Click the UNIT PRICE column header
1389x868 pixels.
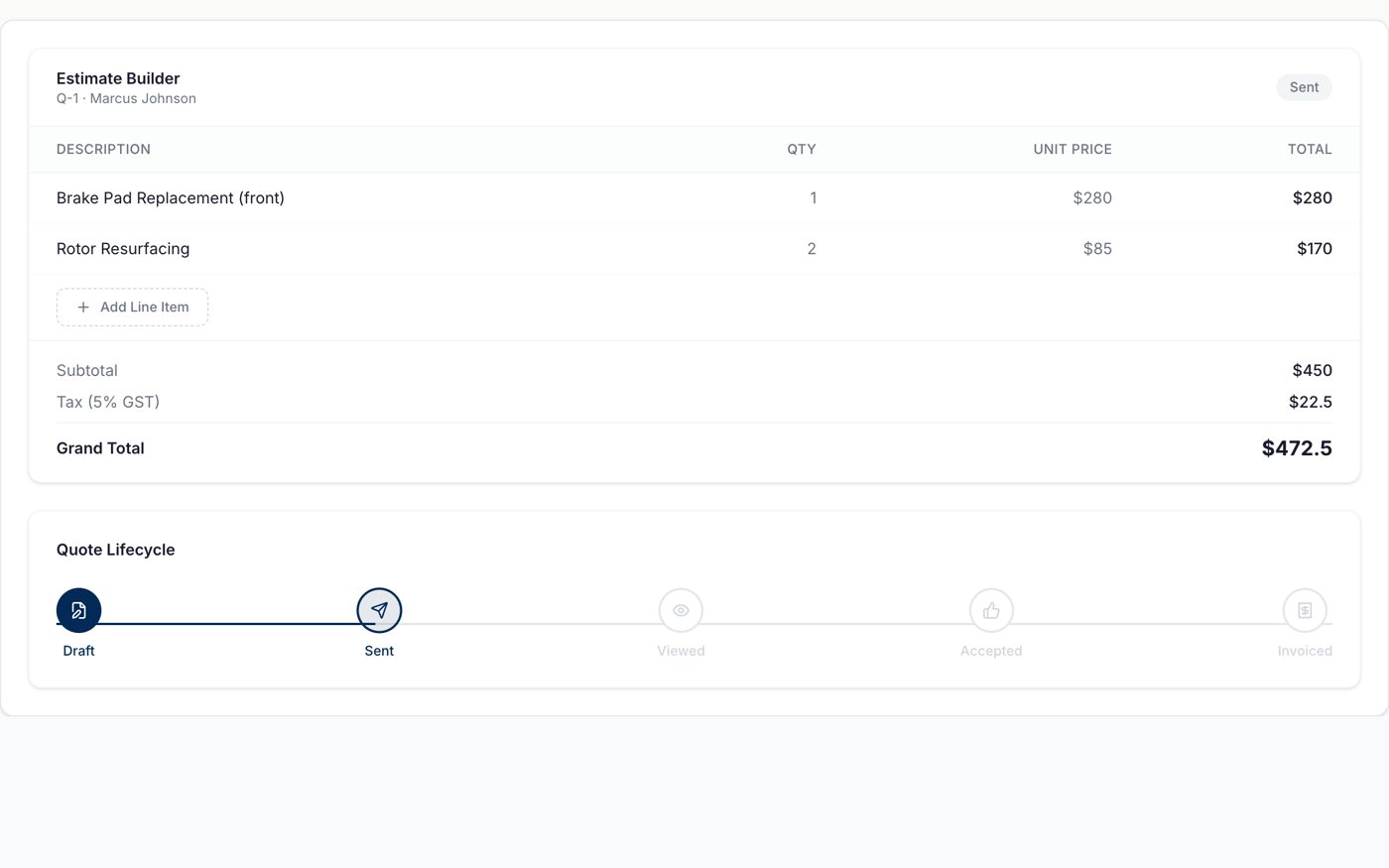[1073, 150]
